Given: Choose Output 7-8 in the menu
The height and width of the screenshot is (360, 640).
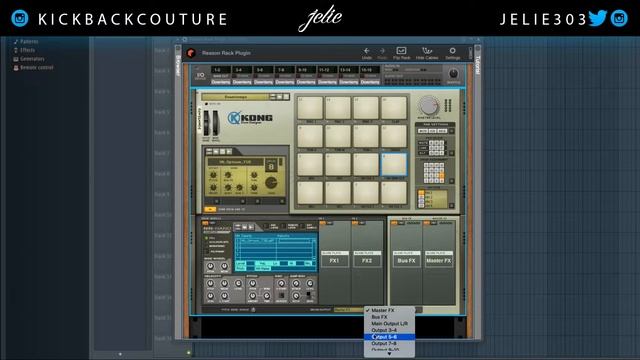Looking at the screenshot, I should coord(389,343).
